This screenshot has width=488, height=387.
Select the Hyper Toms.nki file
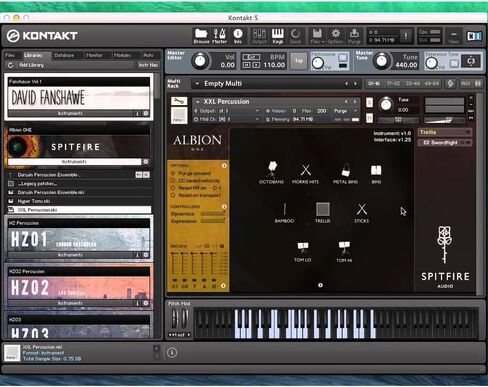79,201
